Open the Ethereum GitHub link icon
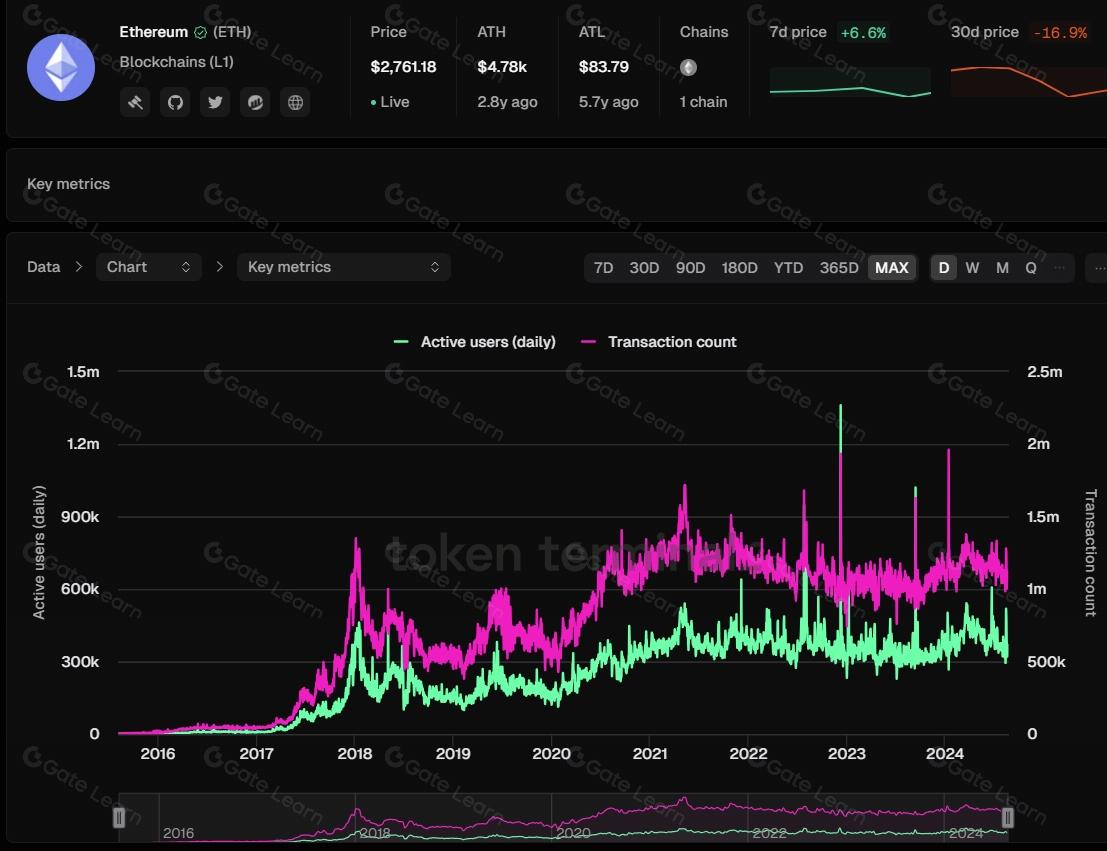The image size is (1107, 851). coord(175,102)
